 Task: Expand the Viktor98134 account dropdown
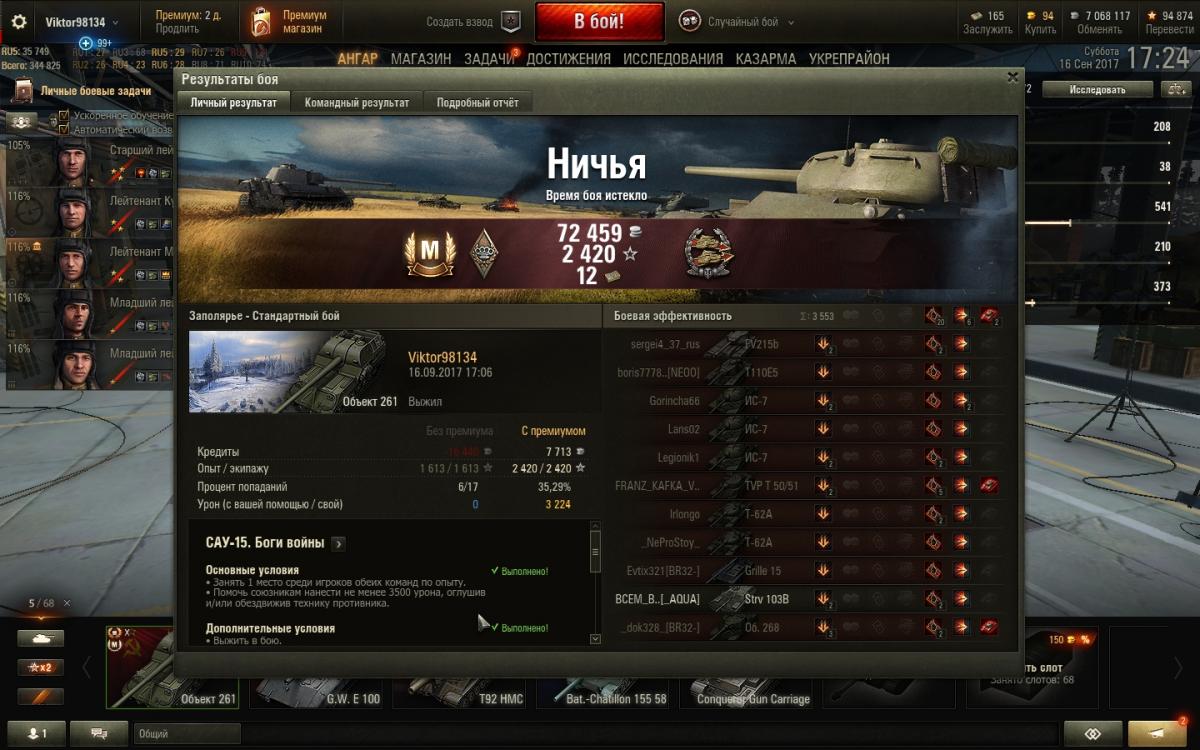click(115, 23)
